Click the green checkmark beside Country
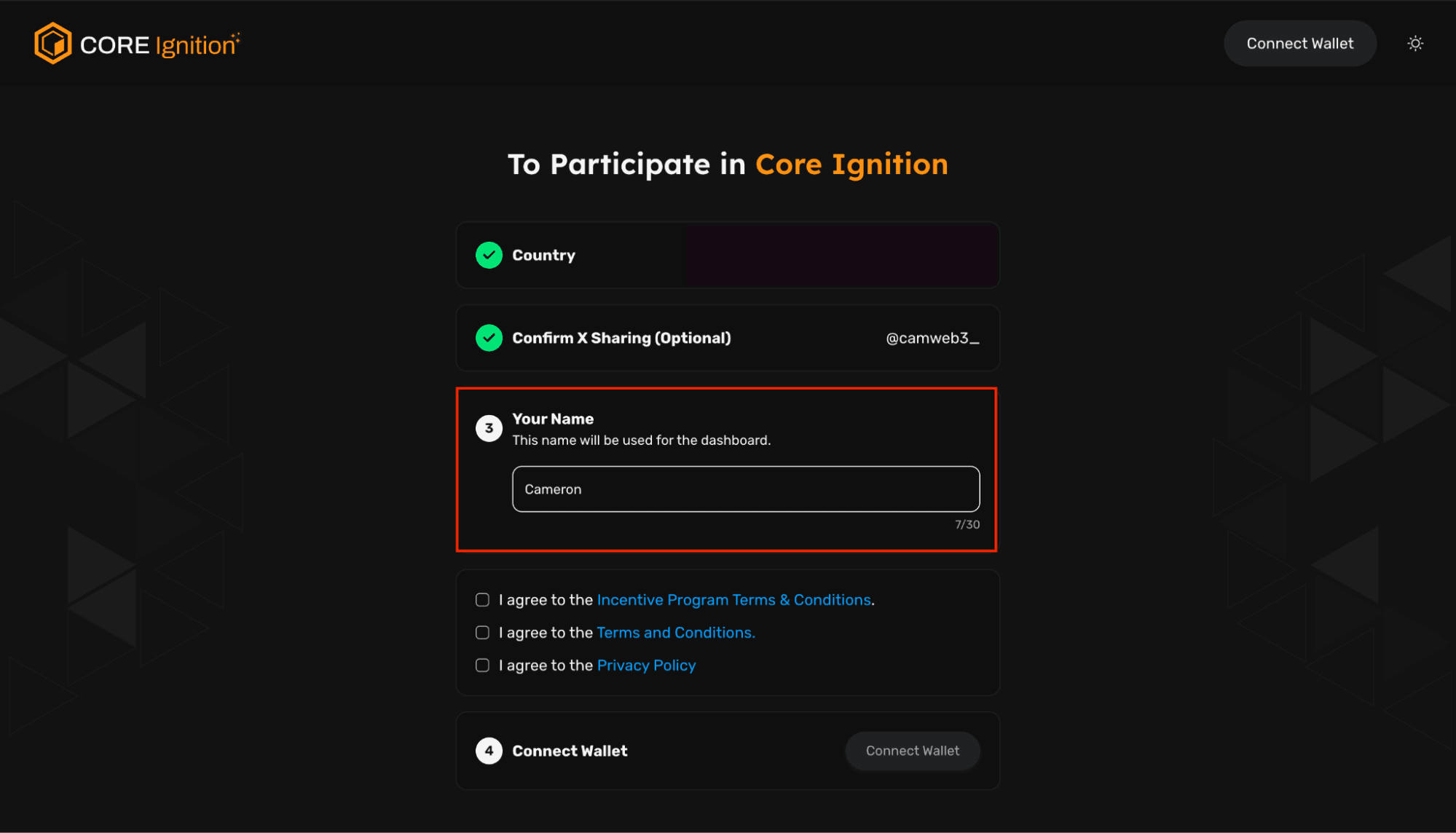1456x833 pixels. pos(489,255)
